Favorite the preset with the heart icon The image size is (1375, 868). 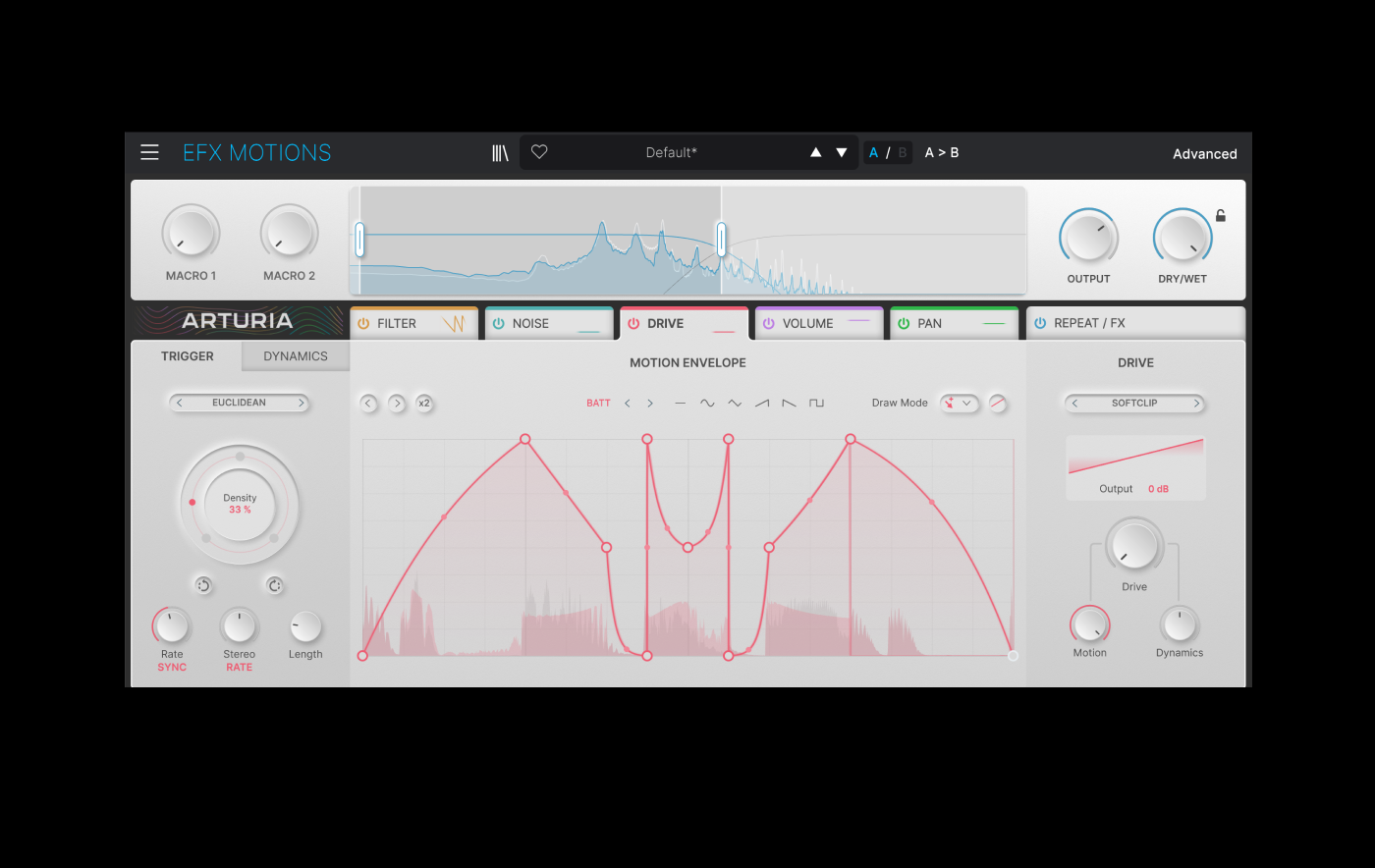coord(539,151)
